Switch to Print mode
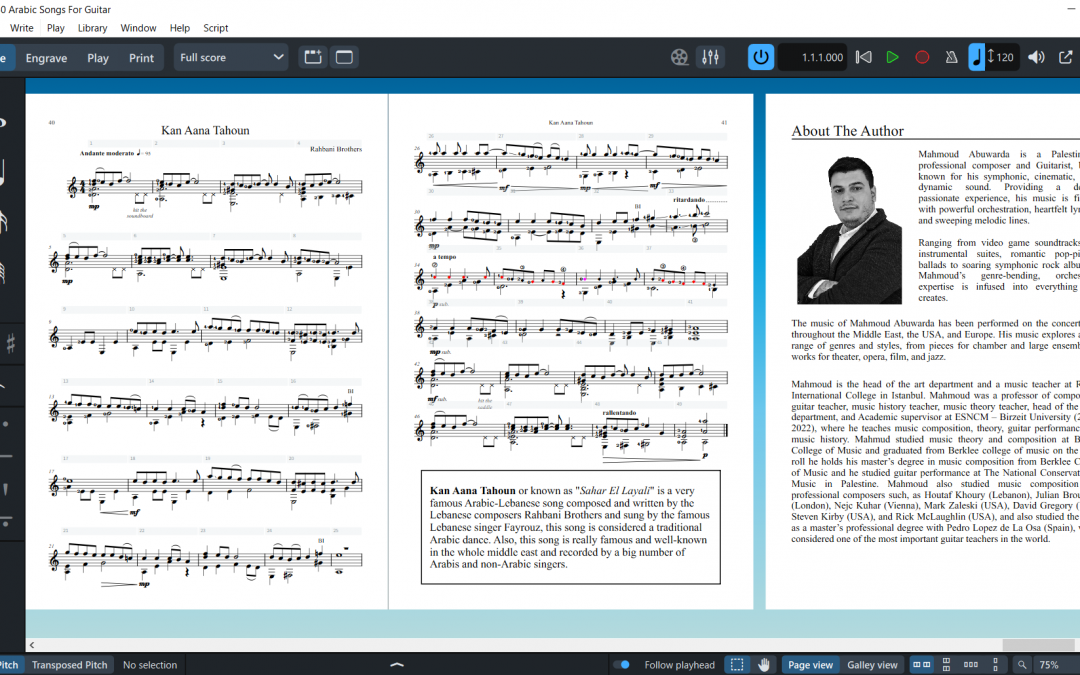This screenshot has width=1080, height=675. click(x=141, y=58)
